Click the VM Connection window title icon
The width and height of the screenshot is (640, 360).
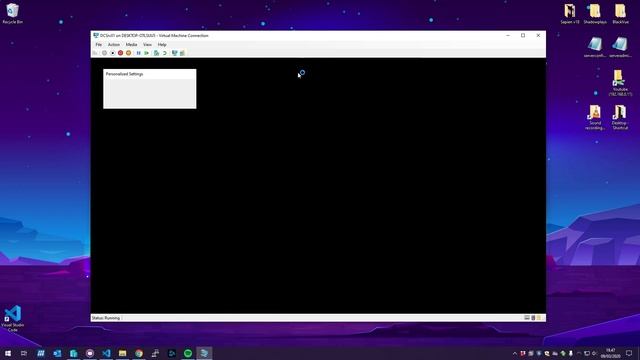pos(96,36)
